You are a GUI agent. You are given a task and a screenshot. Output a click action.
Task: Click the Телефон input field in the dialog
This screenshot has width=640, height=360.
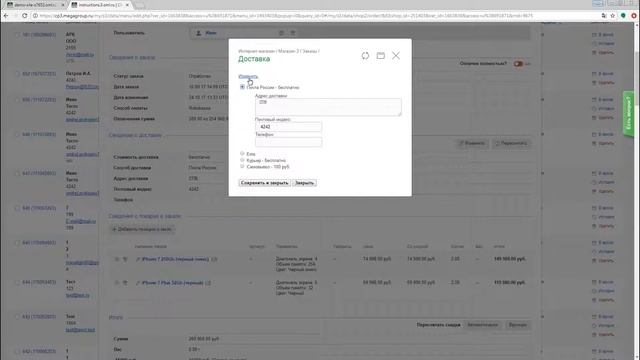pyautogui.click(x=288, y=142)
